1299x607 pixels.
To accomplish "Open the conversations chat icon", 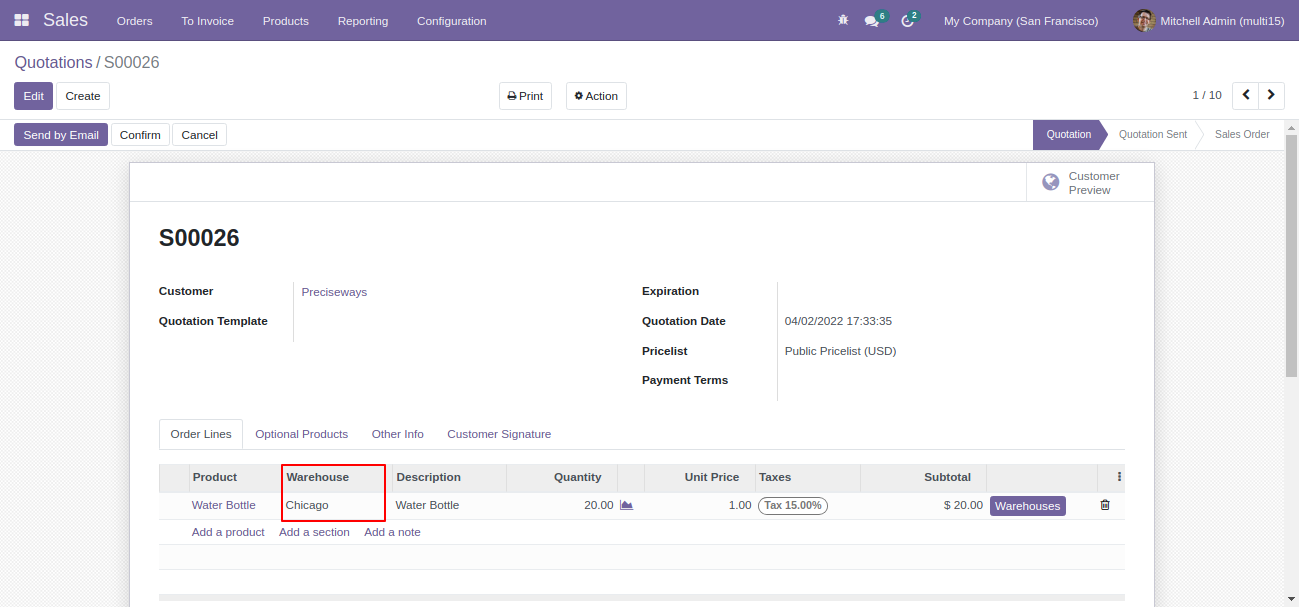I will (x=871, y=21).
